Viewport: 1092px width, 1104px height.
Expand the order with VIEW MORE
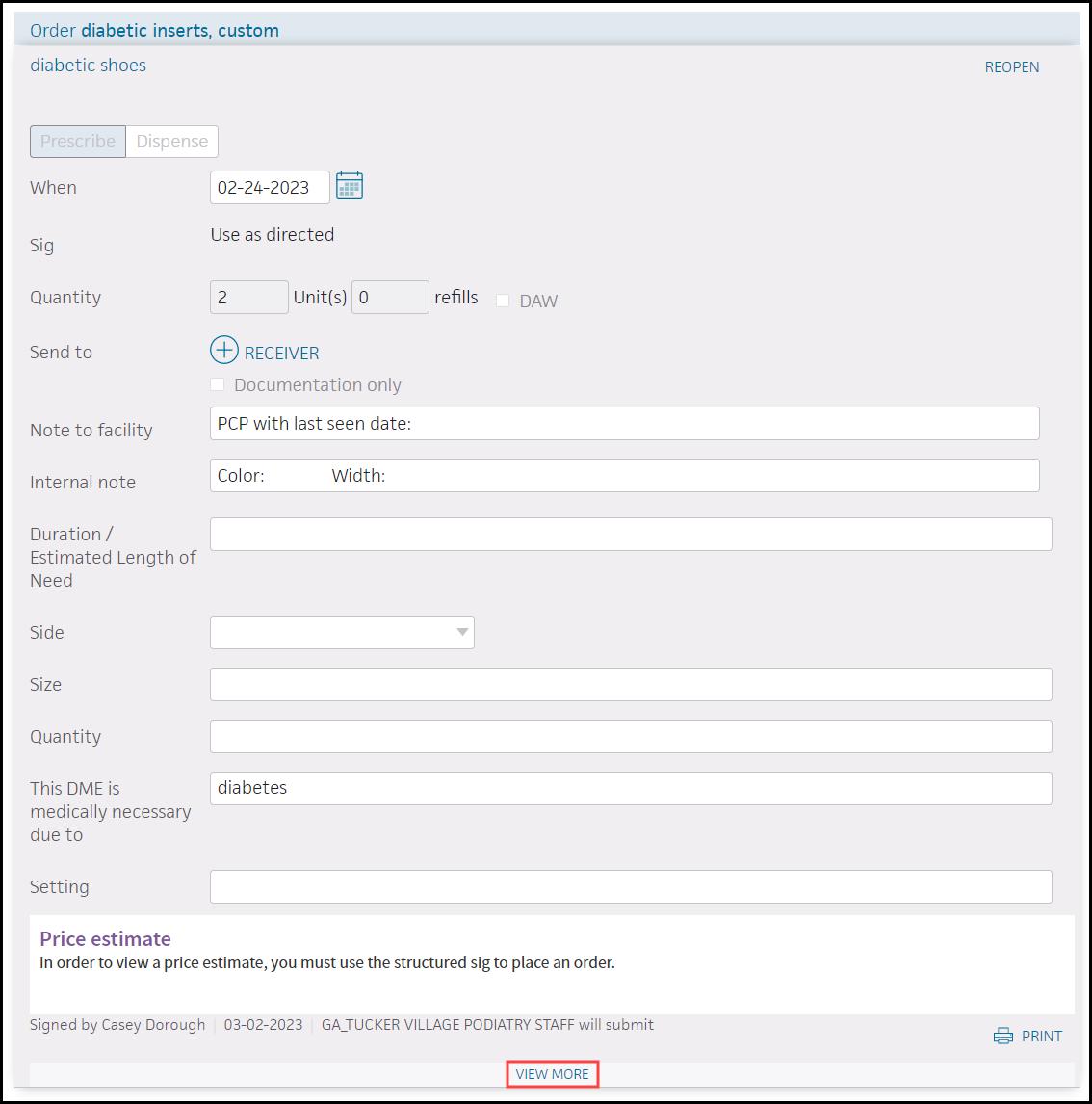pyautogui.click(x=553, y=1074)
